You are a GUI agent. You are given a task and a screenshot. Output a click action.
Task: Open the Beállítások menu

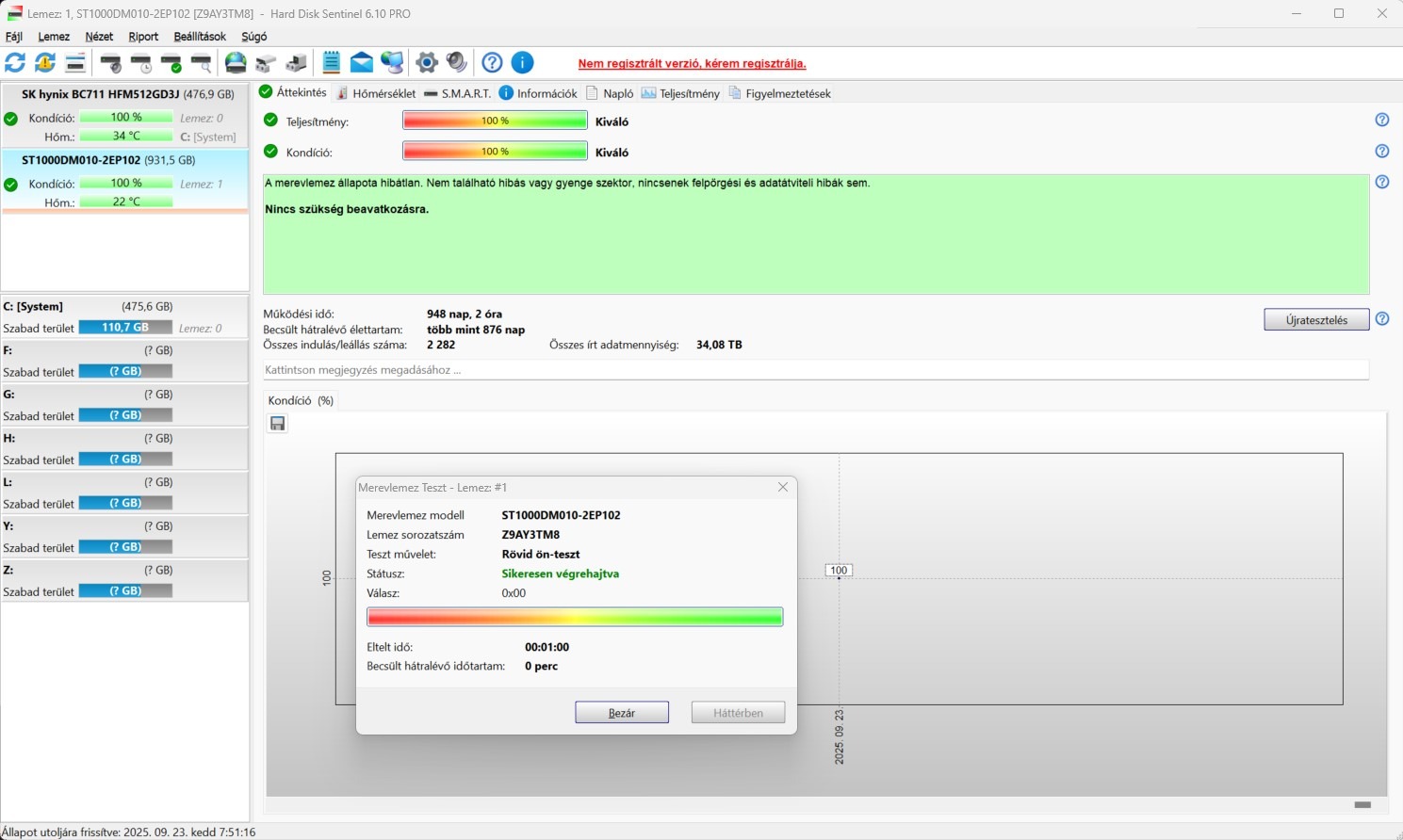coord(200,37)
